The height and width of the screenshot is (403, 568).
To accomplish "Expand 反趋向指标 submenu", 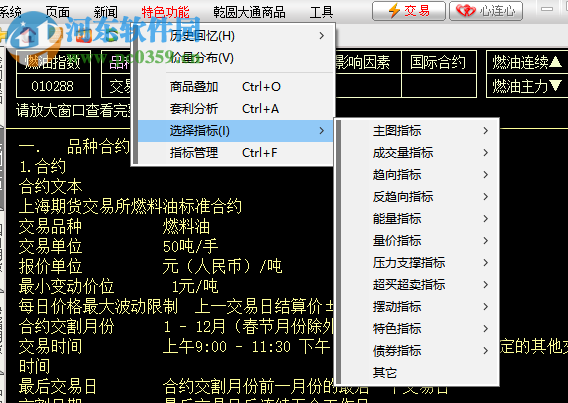I will (x=419, y=197).
